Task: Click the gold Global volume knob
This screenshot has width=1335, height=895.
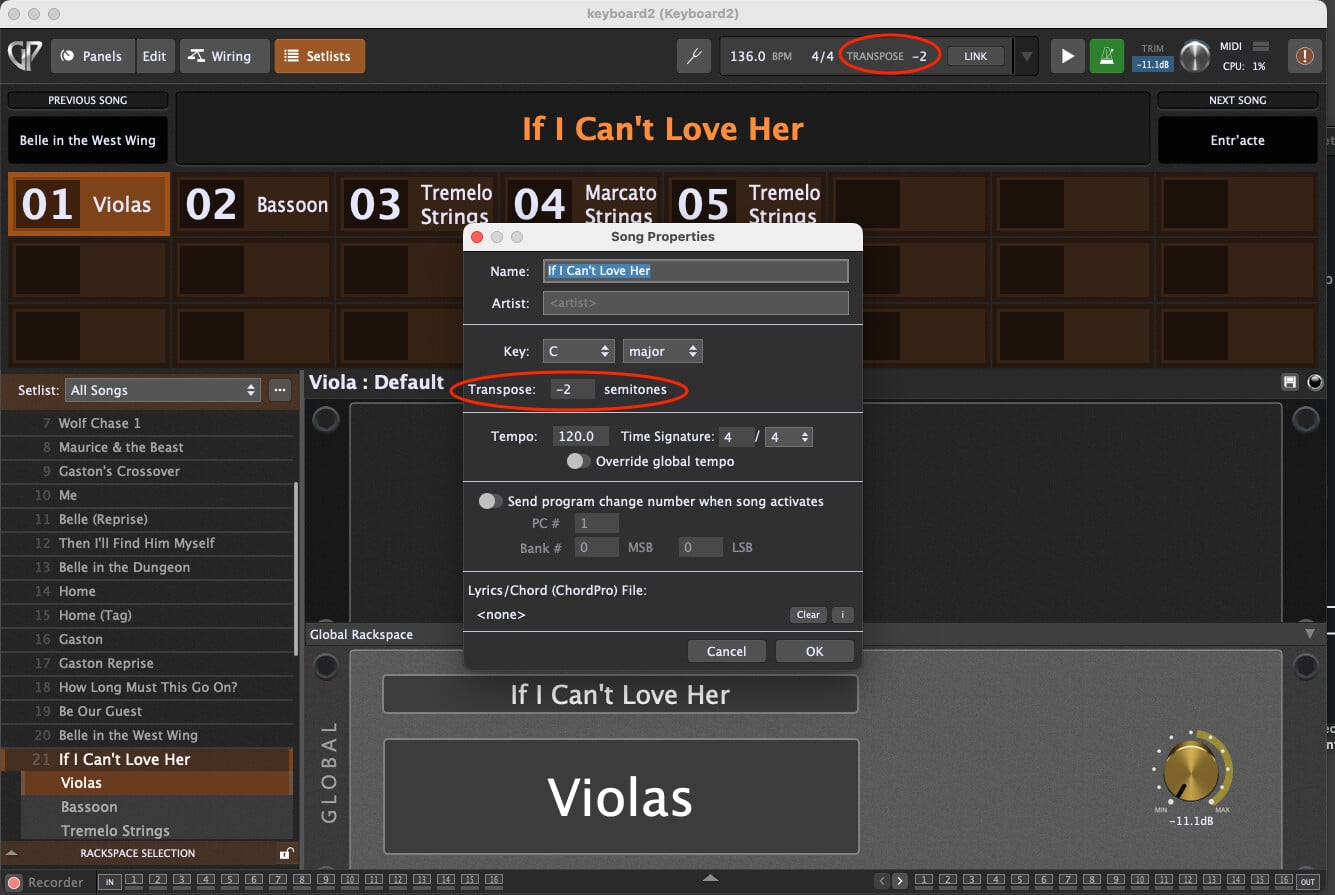Action: tap(1191, 772)
